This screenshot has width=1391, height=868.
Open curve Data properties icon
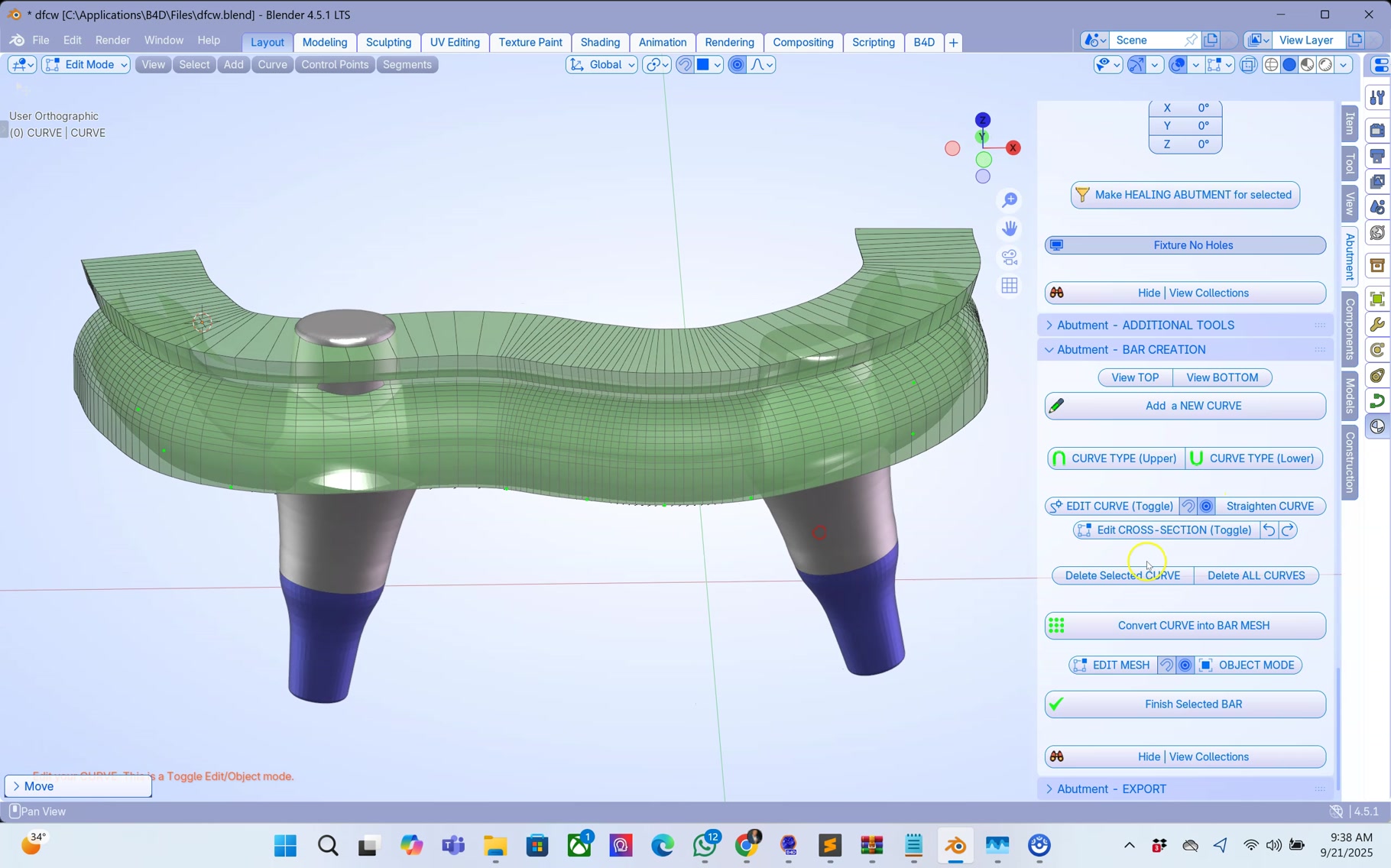pyautogui.click(x=1378, y=400)
